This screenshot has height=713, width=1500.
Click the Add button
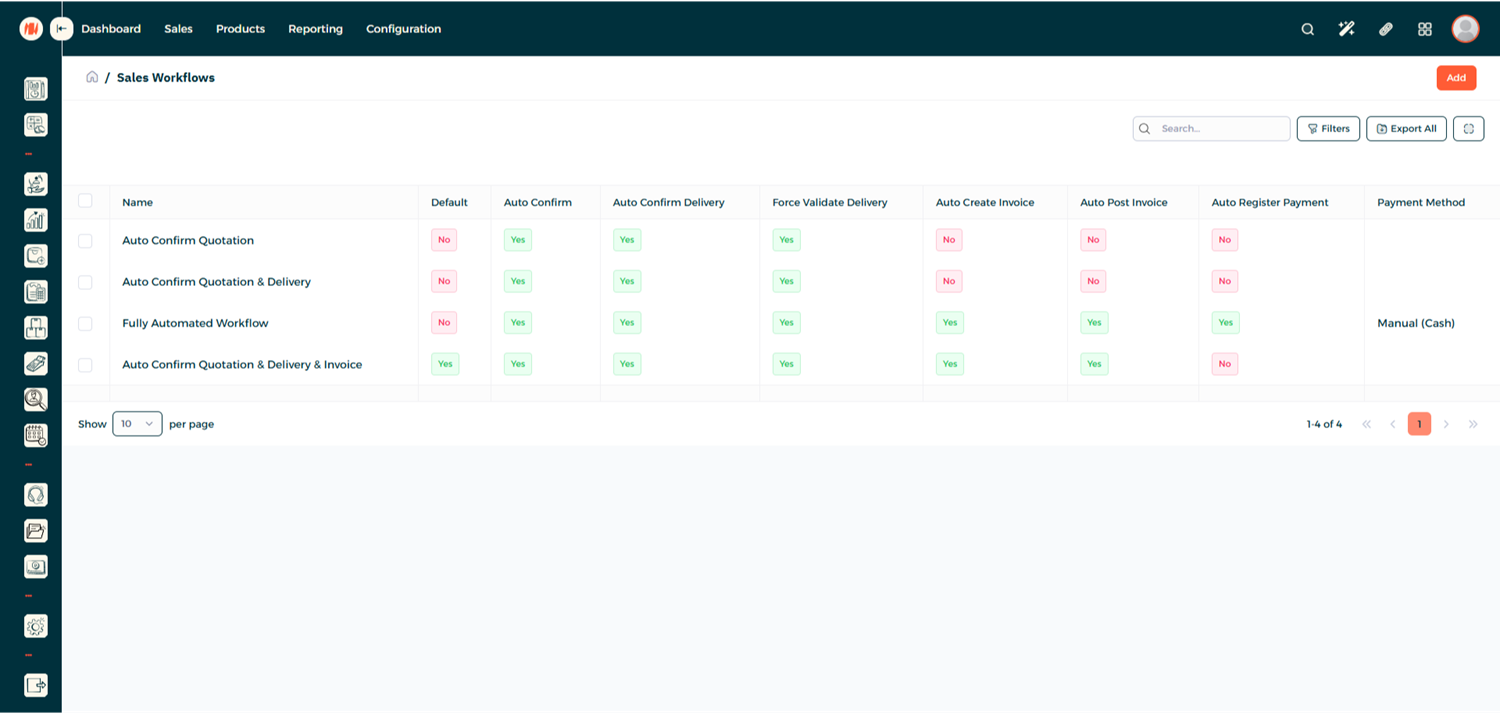1456,78
